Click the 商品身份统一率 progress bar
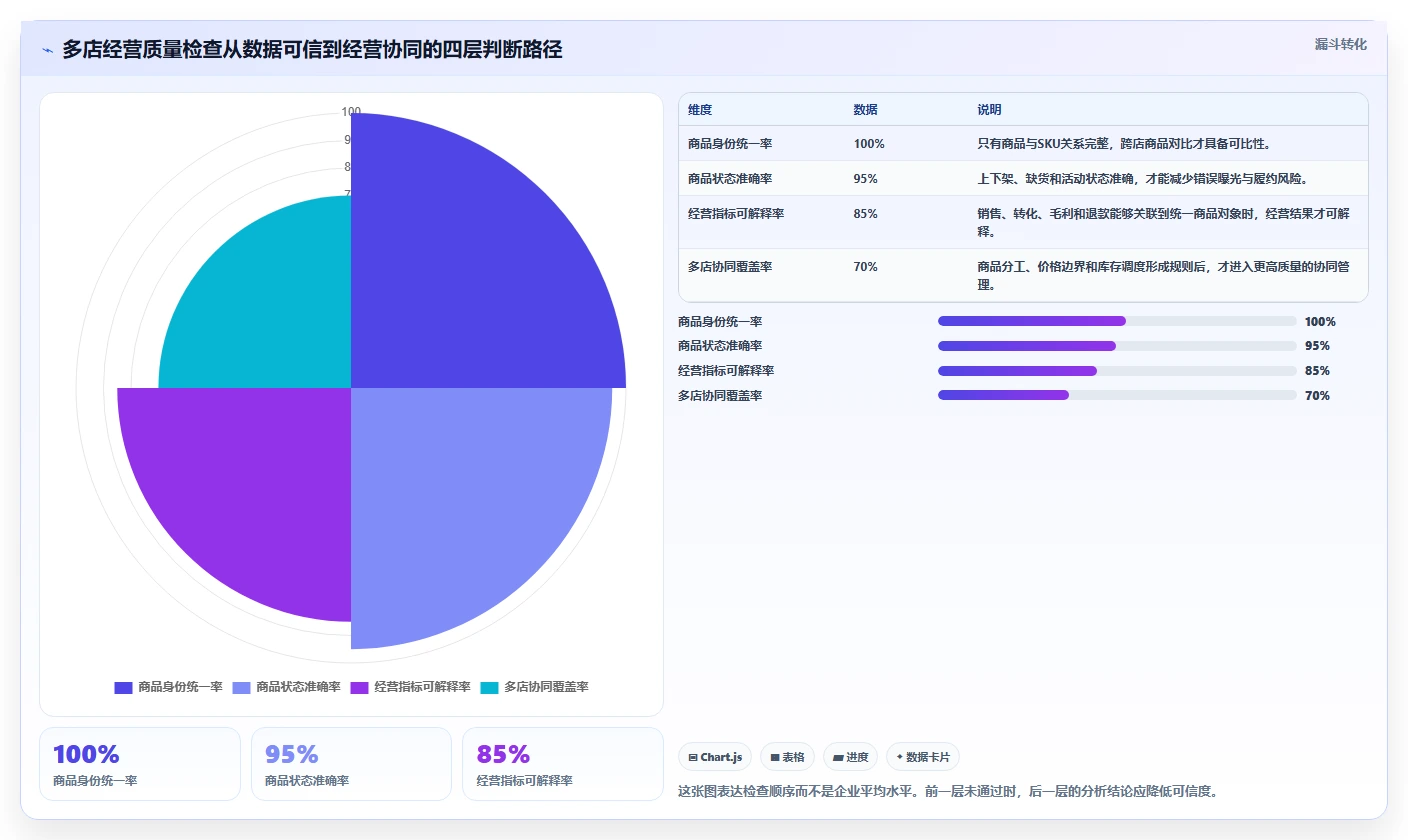The height and width of the screenshot is (840, 1408). (1117, 321)
